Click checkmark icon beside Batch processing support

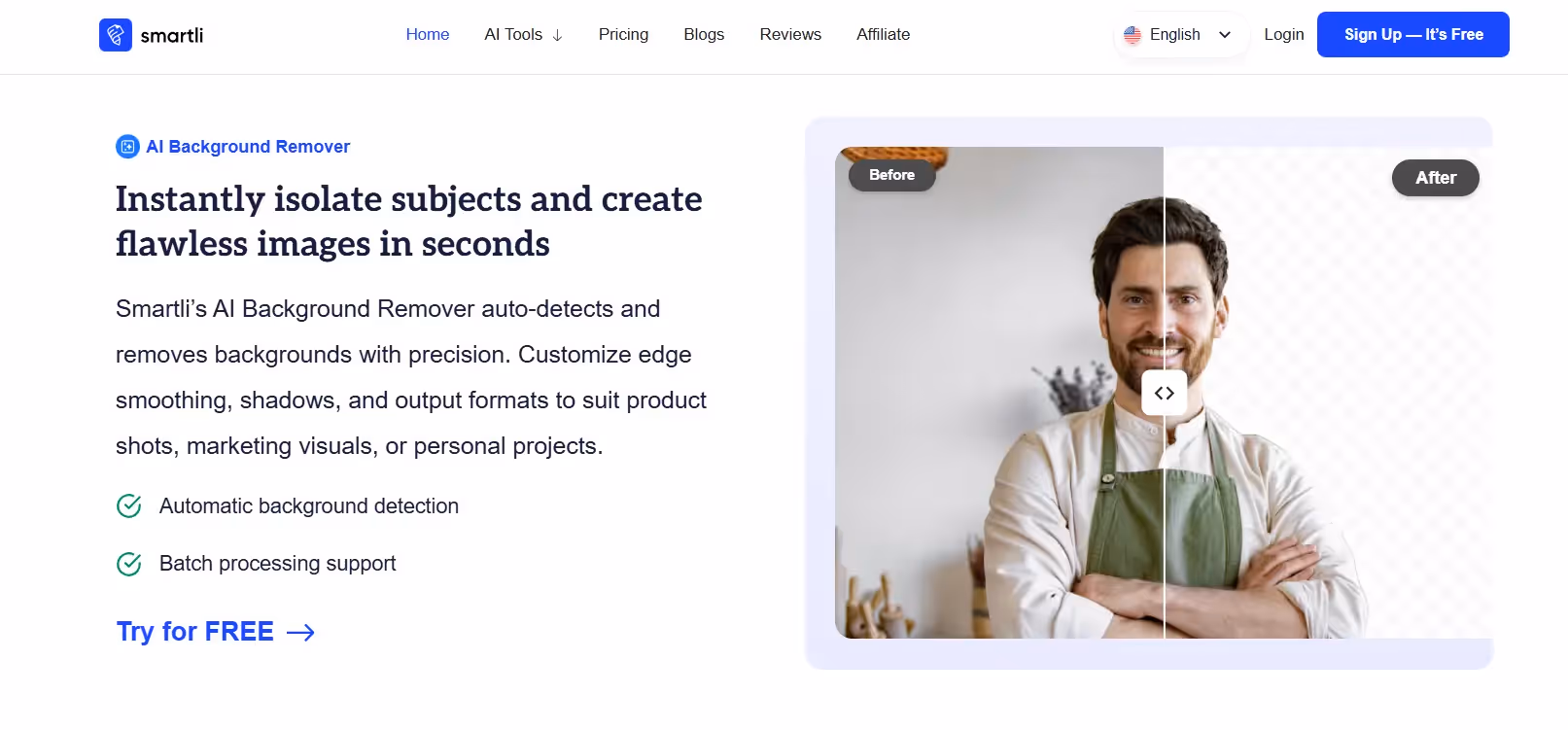point(129,564)
